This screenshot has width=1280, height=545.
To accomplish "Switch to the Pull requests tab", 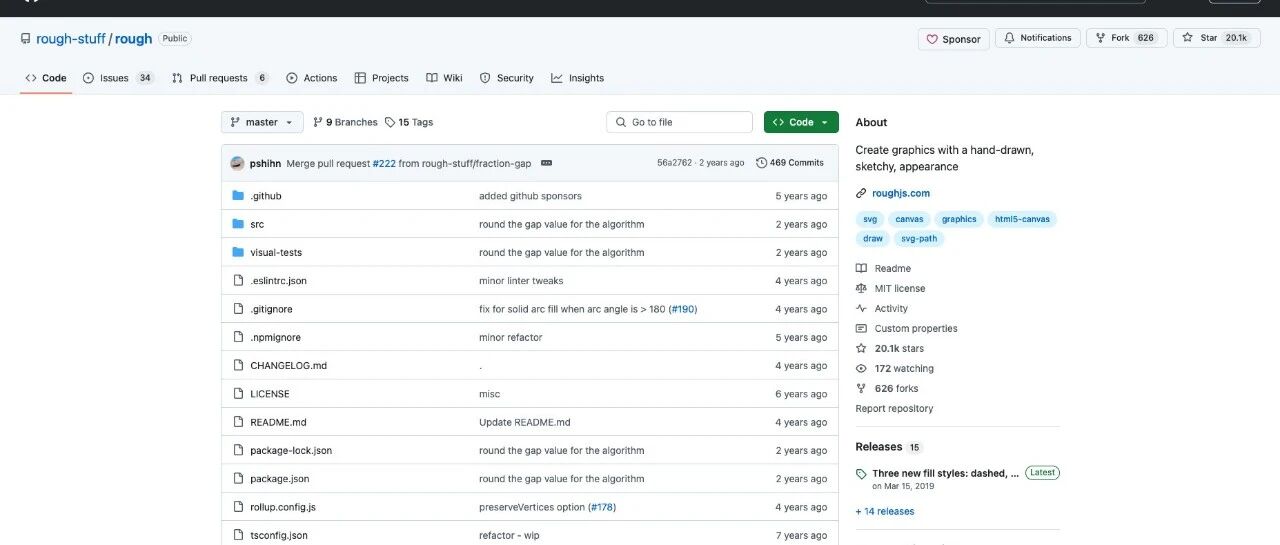I will coord(220,78).
